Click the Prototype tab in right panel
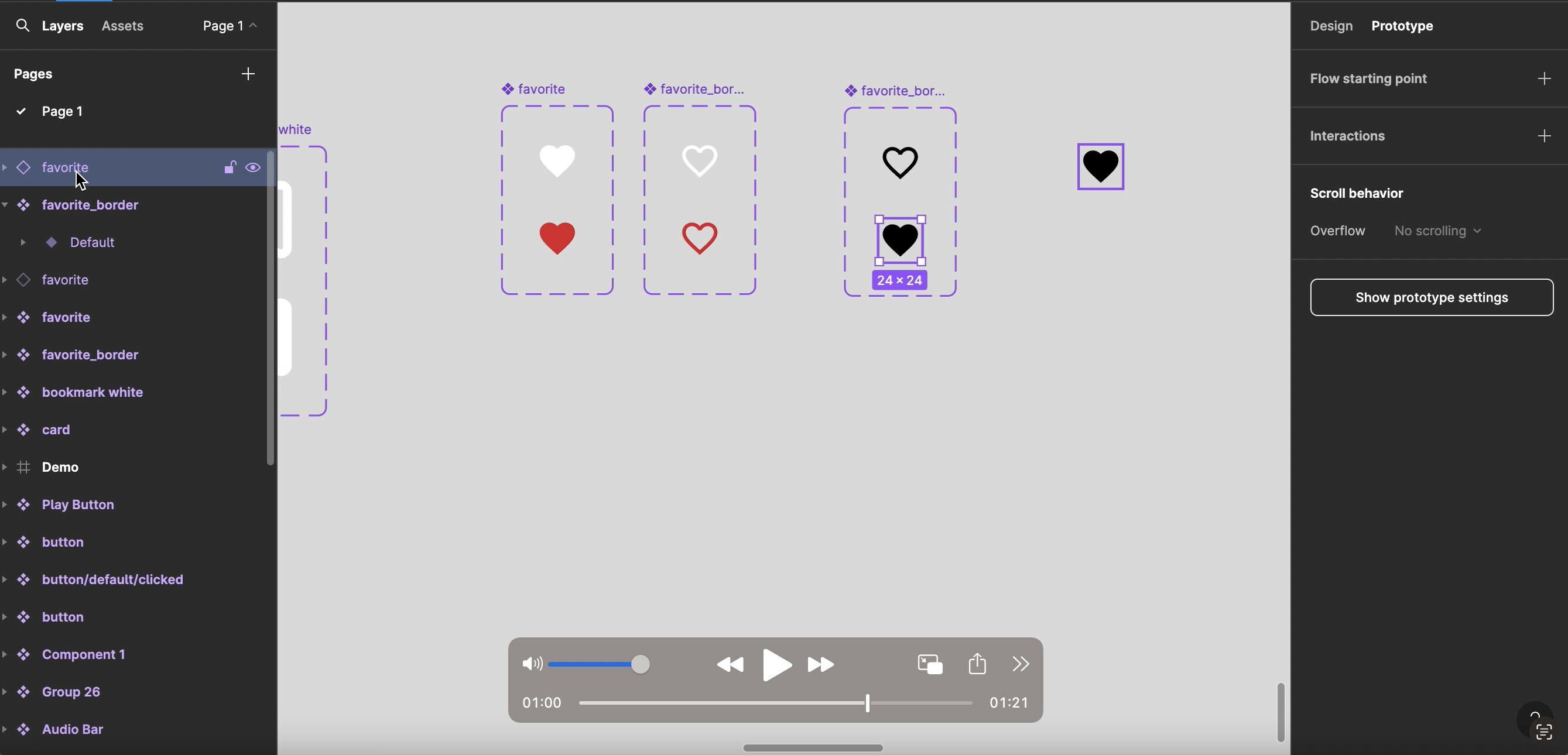 [1402, 25]
